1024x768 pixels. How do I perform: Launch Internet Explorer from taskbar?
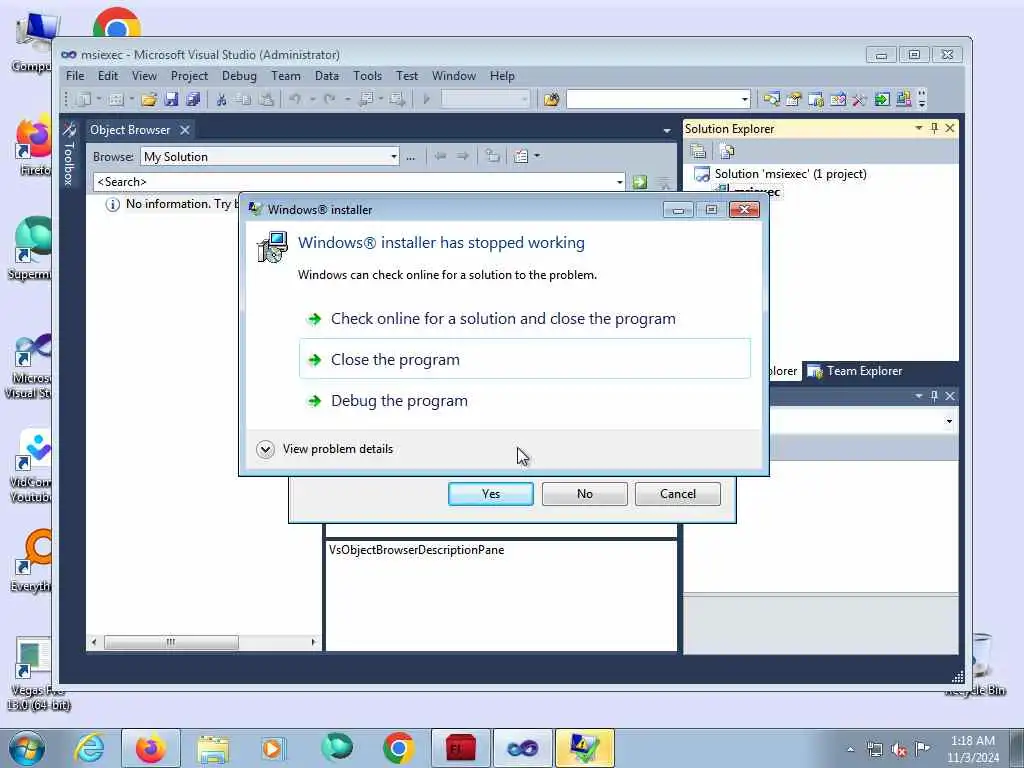click(89, 748)
